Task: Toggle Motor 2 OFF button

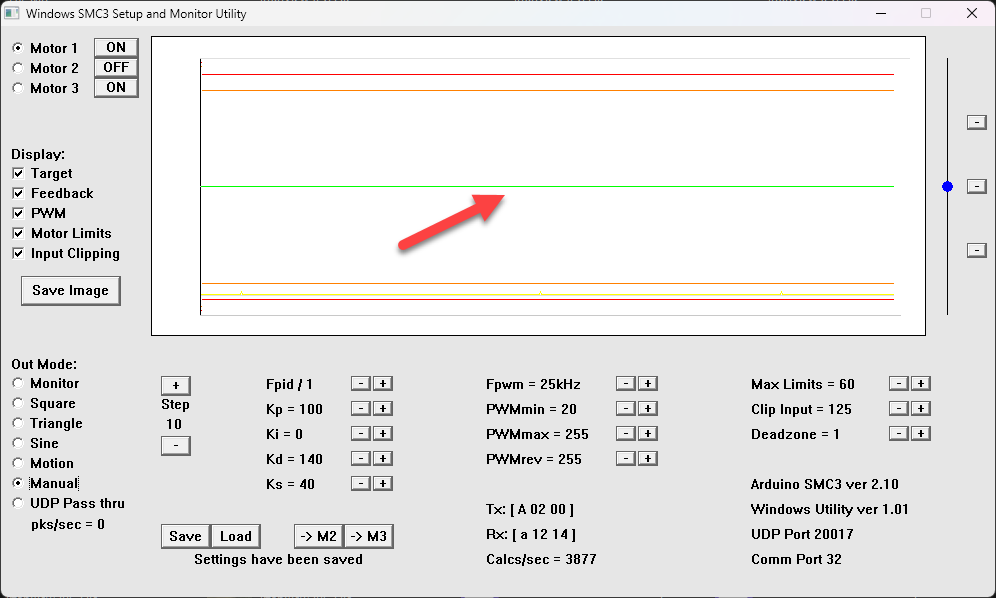Action: [x=116, y=68]
